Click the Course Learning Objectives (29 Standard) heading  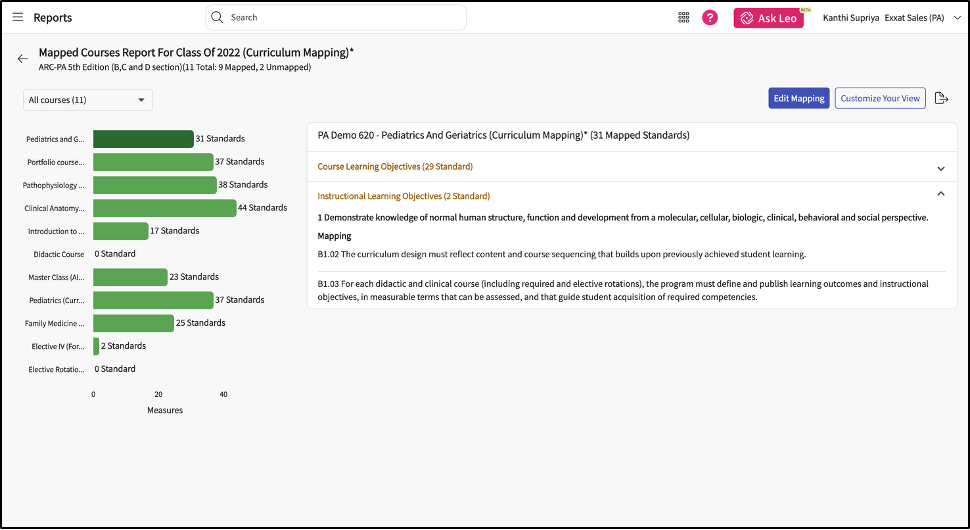coord(395,167)
